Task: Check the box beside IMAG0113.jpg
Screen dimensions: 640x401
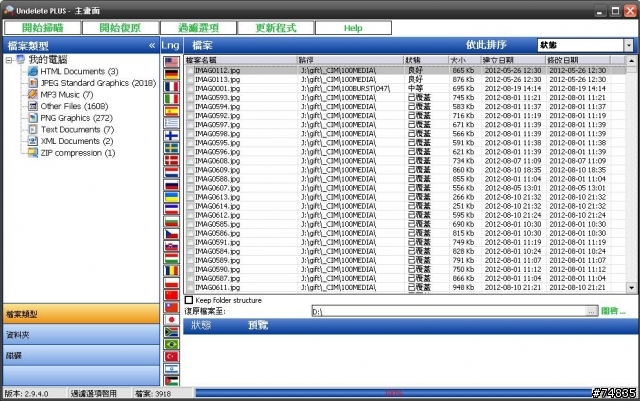Action: (x=190, y=79)
